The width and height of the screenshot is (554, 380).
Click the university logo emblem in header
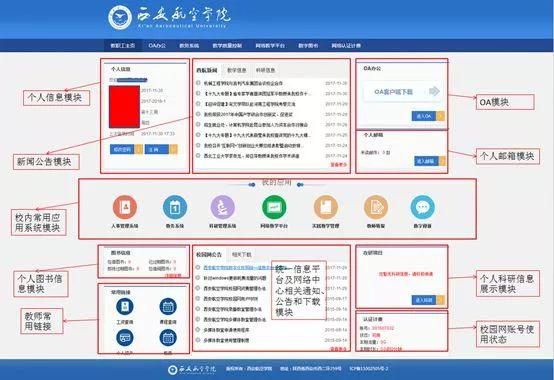coord(120,17)
